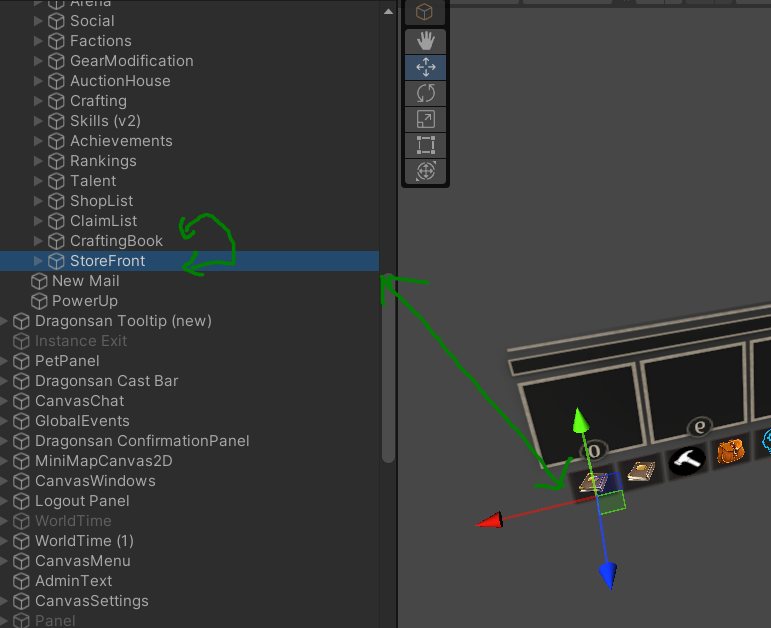Select New Mail in the hierarchy

[x=85, y=281]
